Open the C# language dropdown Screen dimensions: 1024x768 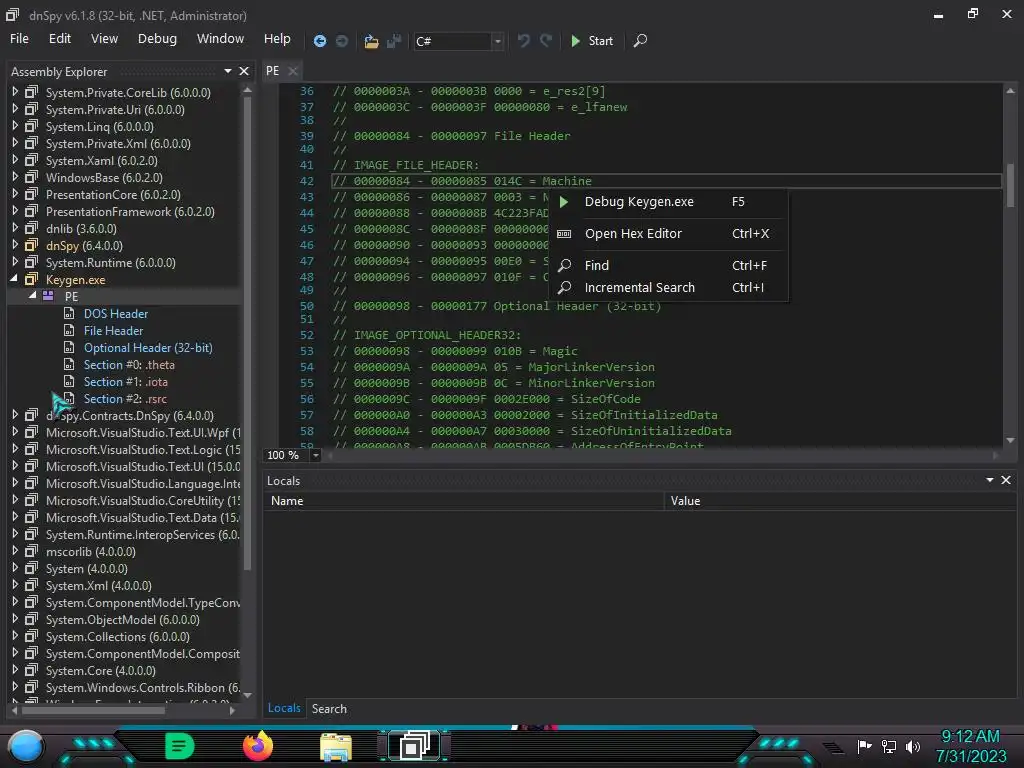point(498,41)
